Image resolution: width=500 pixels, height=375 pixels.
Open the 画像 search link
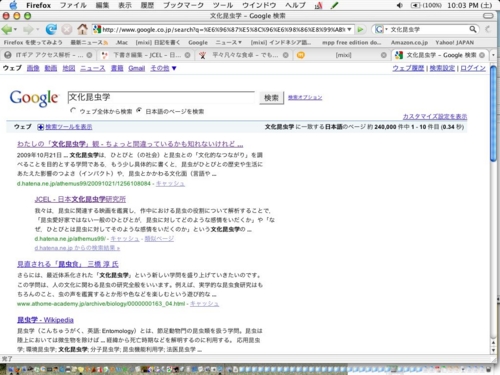(x=33, y=68)
